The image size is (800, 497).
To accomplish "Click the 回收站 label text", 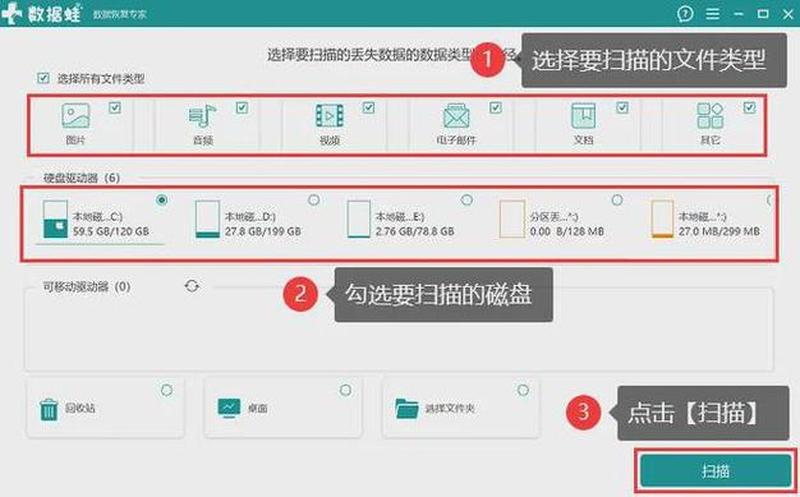I will point(80,408).
